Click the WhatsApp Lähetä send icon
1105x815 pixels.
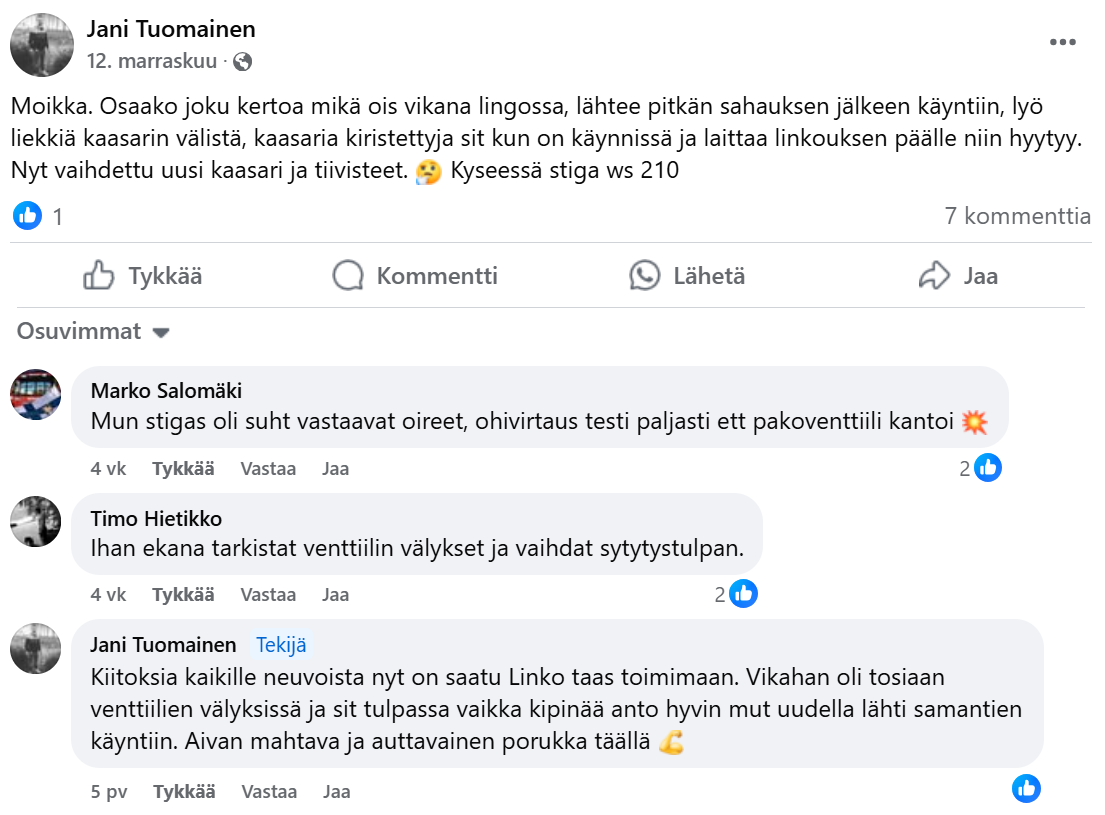click(645, 276)
